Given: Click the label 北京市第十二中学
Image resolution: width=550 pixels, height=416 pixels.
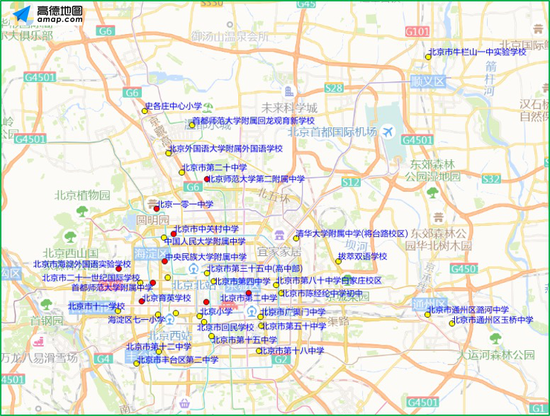Looking at the screenshot, I should pyautogui.click(x=159, y=347).
